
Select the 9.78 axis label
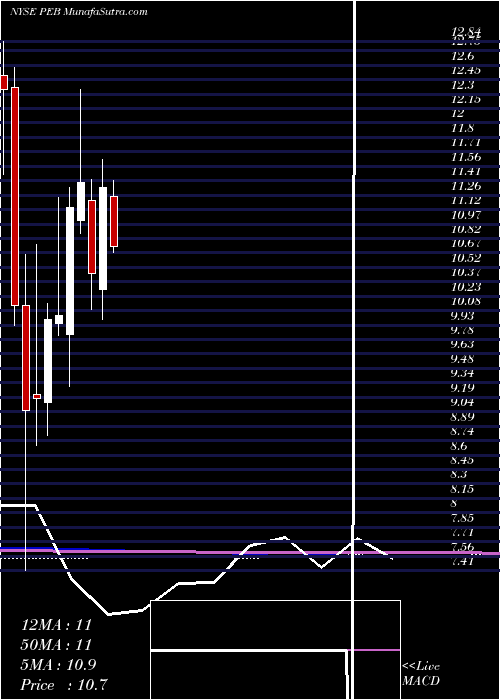coord(462,330)
